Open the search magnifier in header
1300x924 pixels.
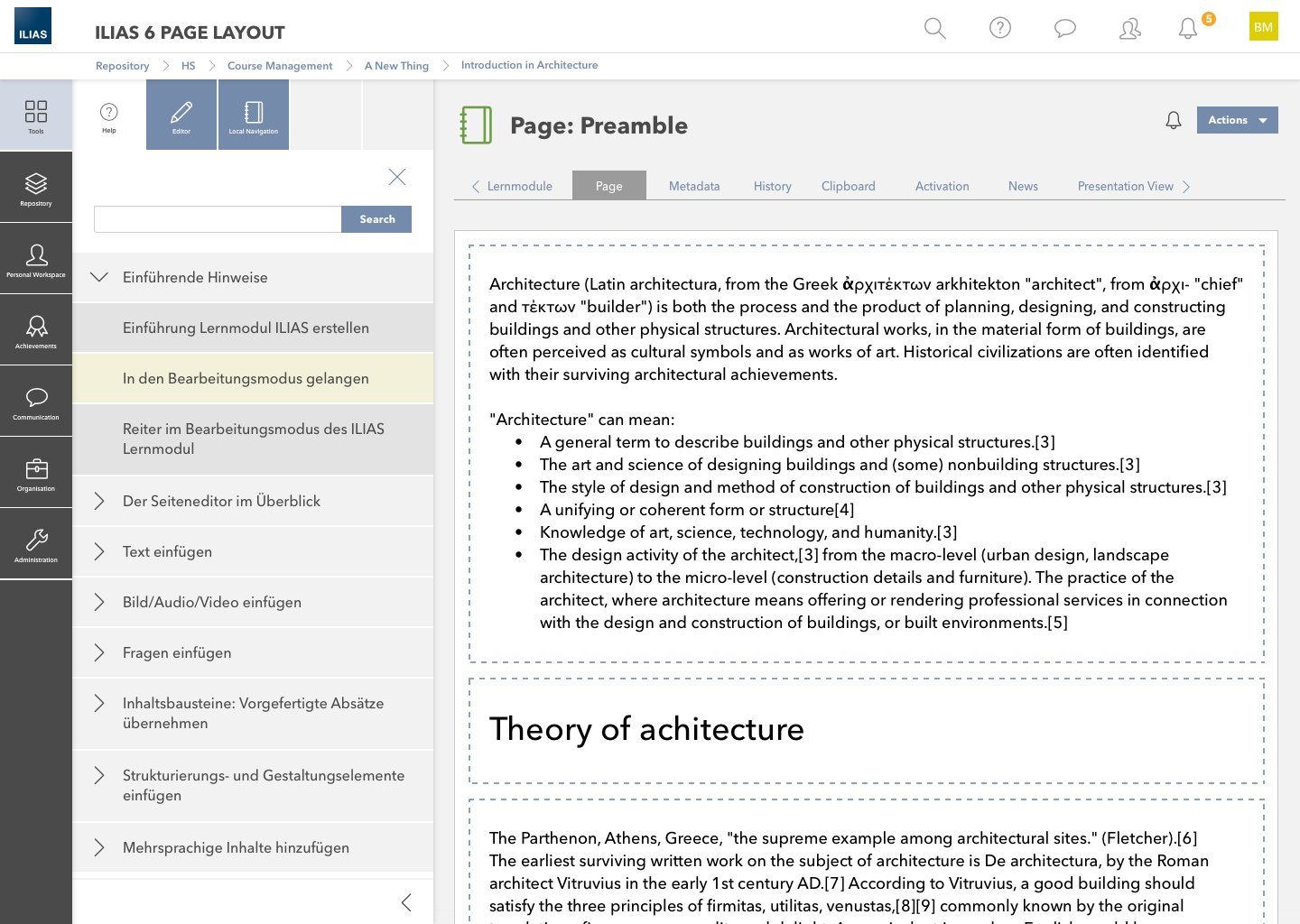point(934,28)
